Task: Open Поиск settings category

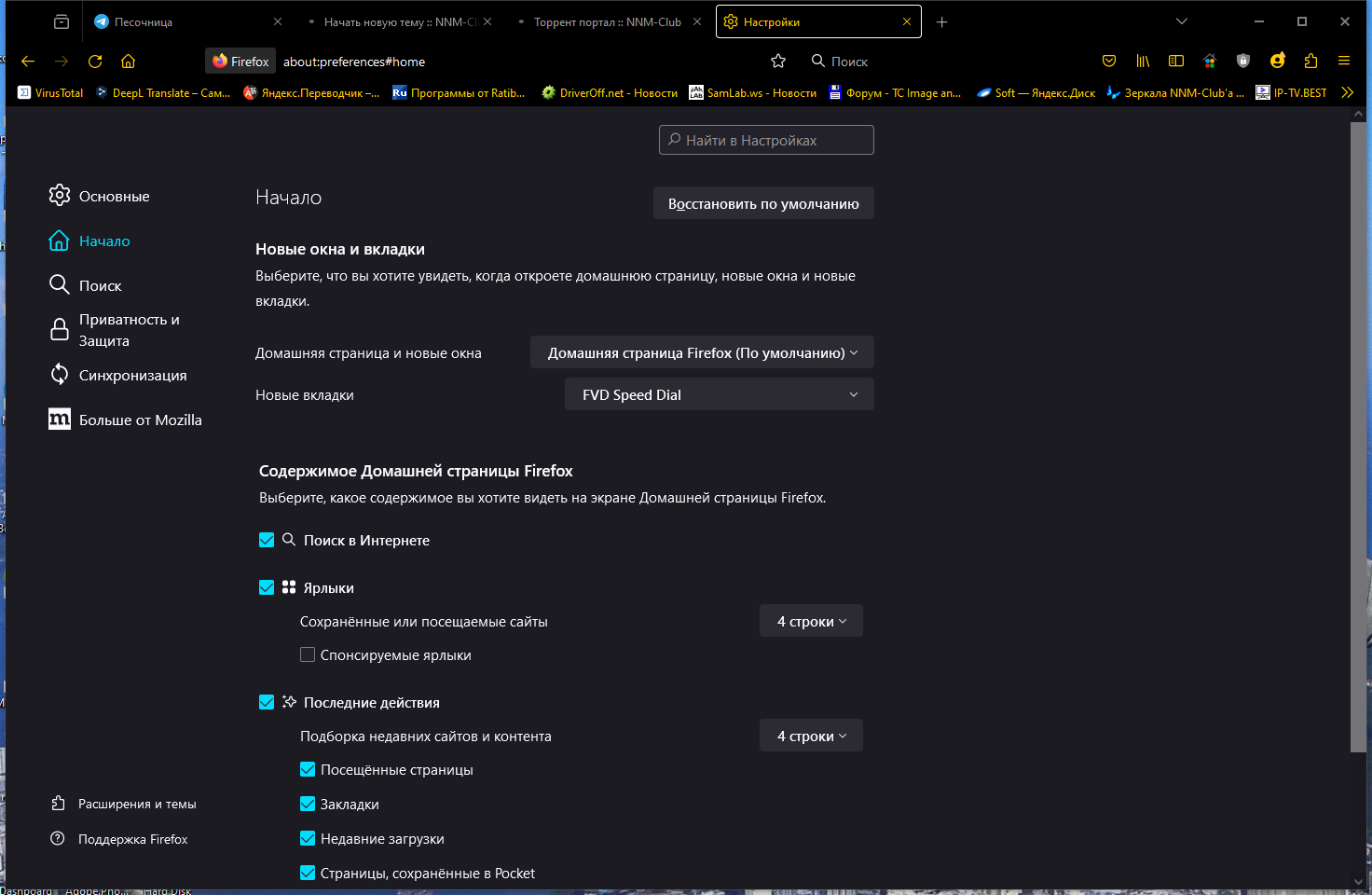Action: point(85,285)
